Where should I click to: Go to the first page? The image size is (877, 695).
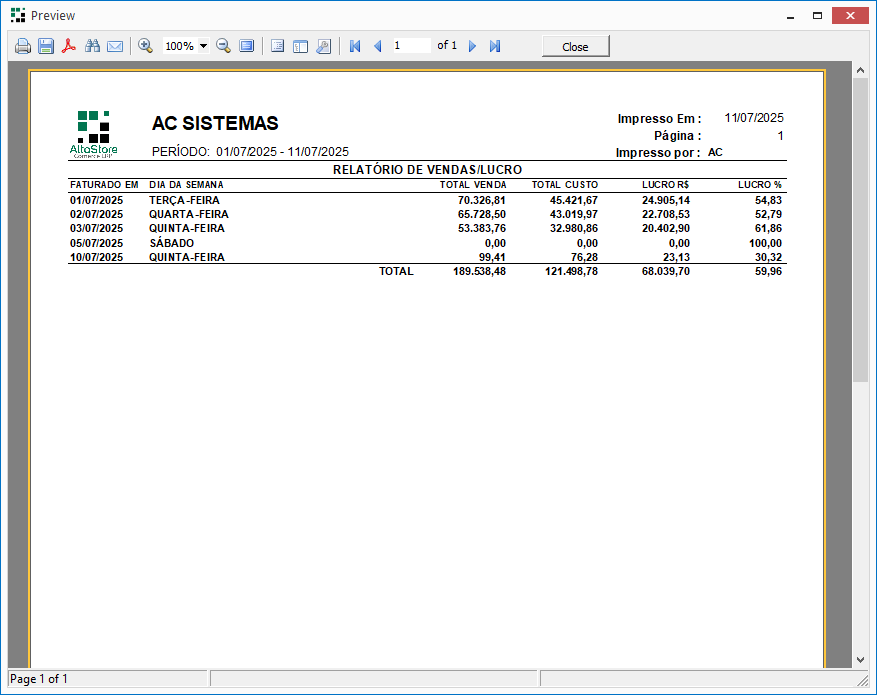tap(355, 46)
